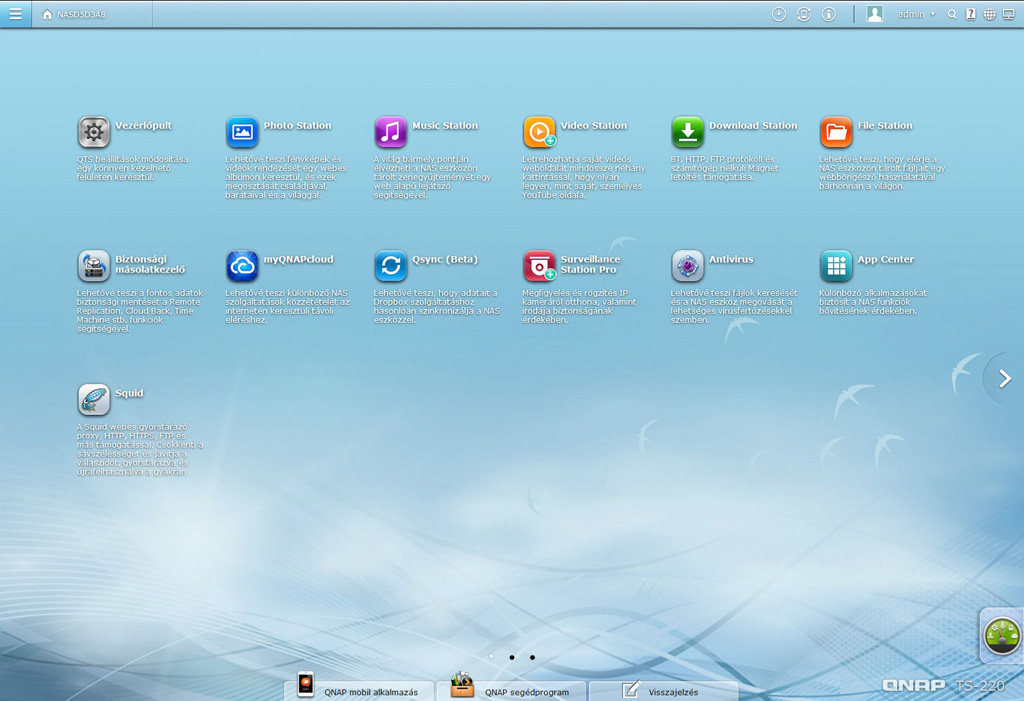Click the Surveillance Station Pro label text
Viewport: 1024px width, 701px height.
(590, 264)
